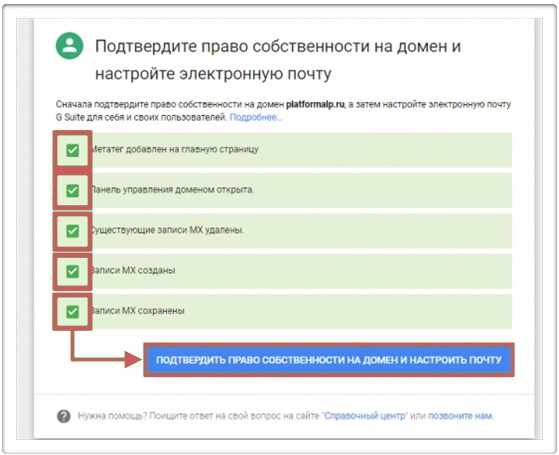
Task: Click the text 'Сначала подтвердите право собственности на домен'
Action: pyautogui.click(x=170, y=104)
